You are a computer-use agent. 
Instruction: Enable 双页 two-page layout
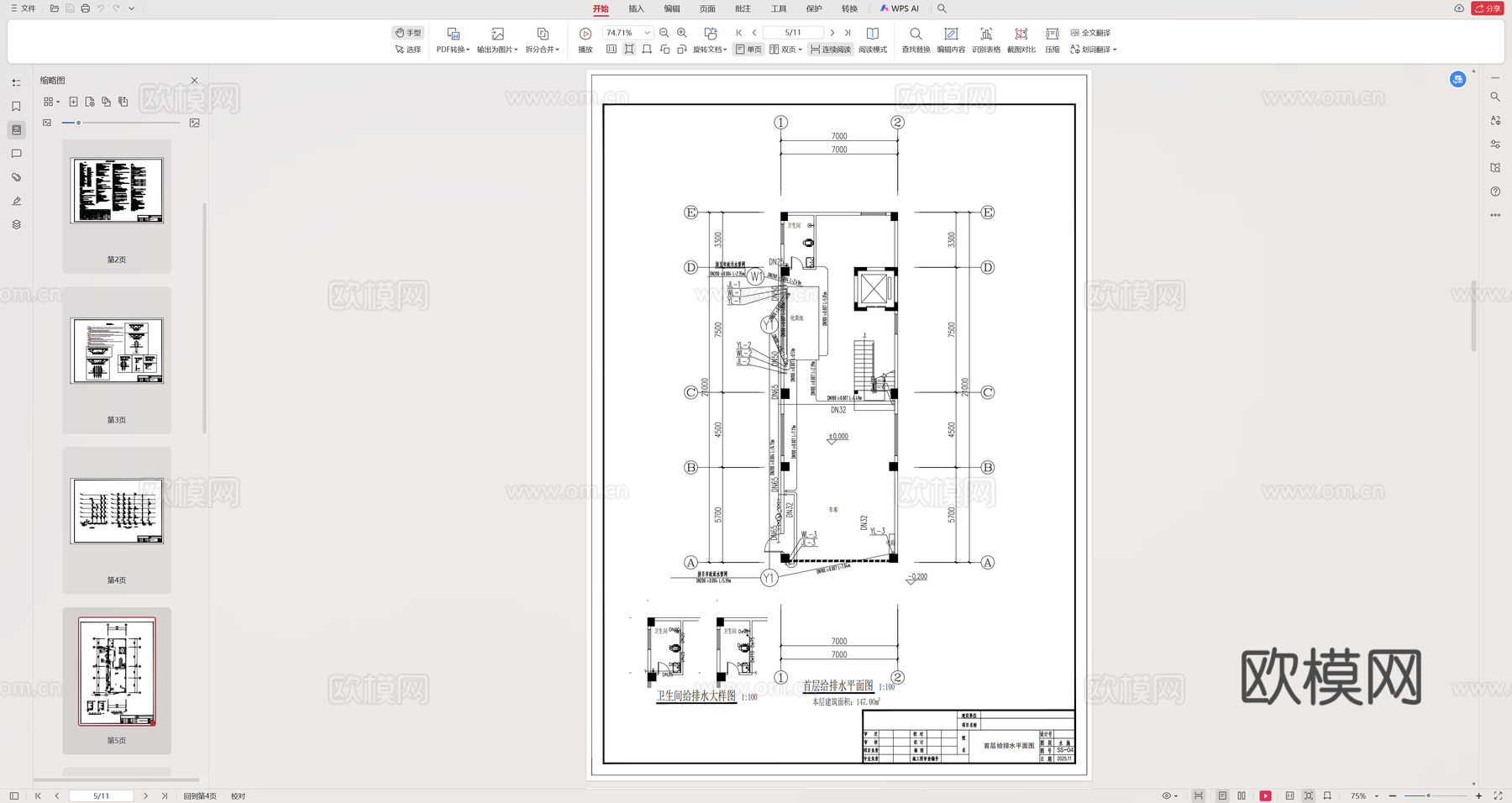click(x=785, y=50)
